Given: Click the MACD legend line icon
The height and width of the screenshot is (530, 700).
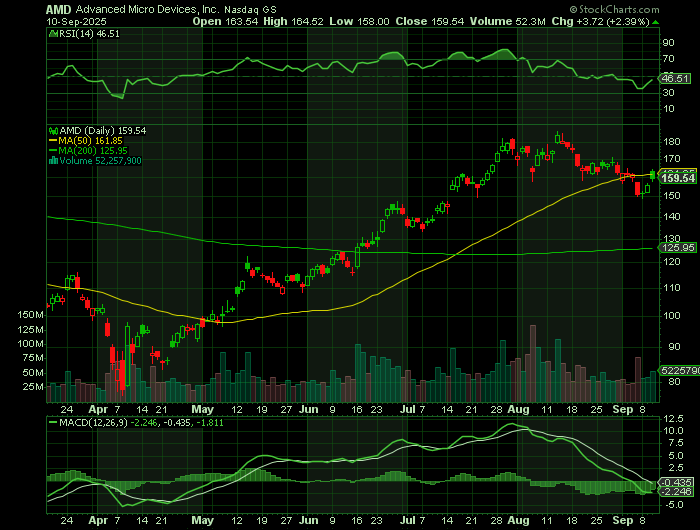Looking at the screenshot, I should (53, 422).
